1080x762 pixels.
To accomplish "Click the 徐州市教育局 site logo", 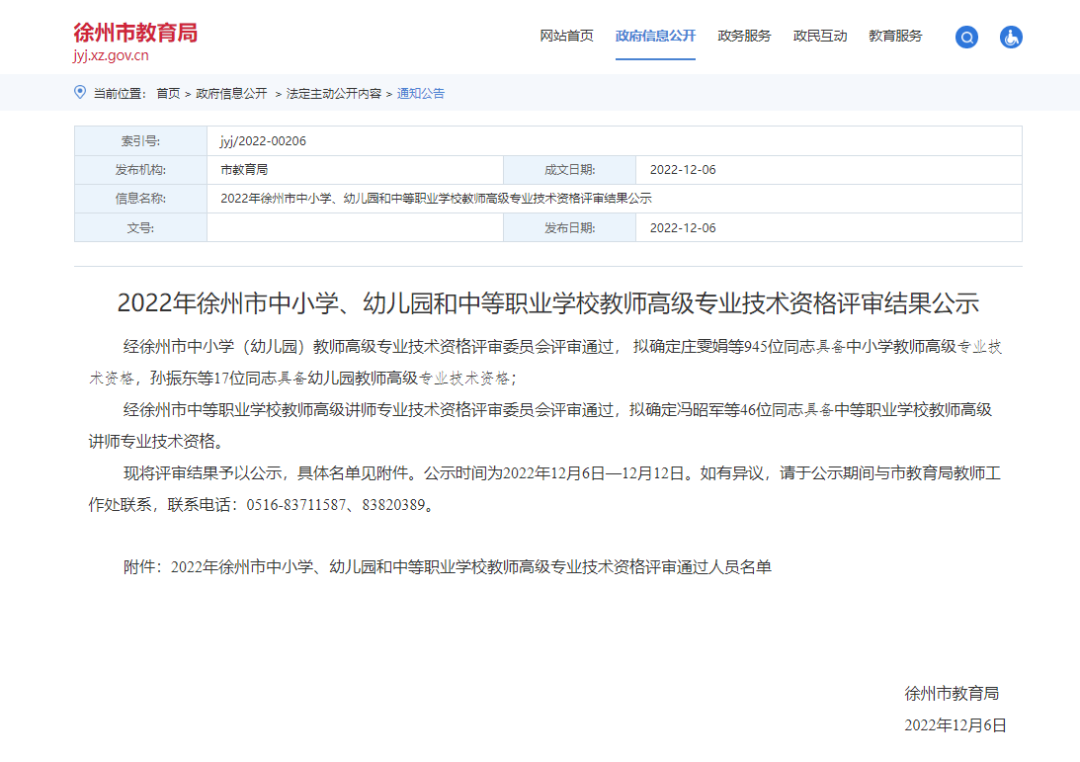I will pyautogui.click(x=136, y=32).
